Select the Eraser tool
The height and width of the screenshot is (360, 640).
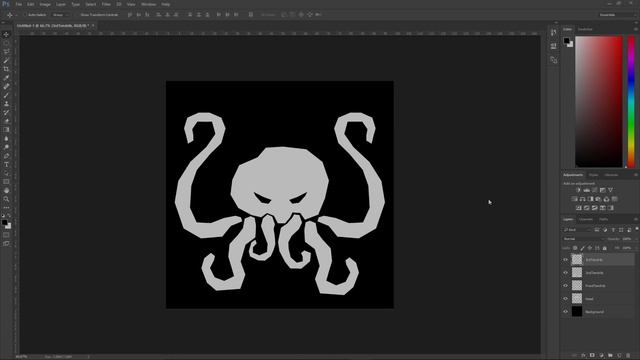point(6,121)
